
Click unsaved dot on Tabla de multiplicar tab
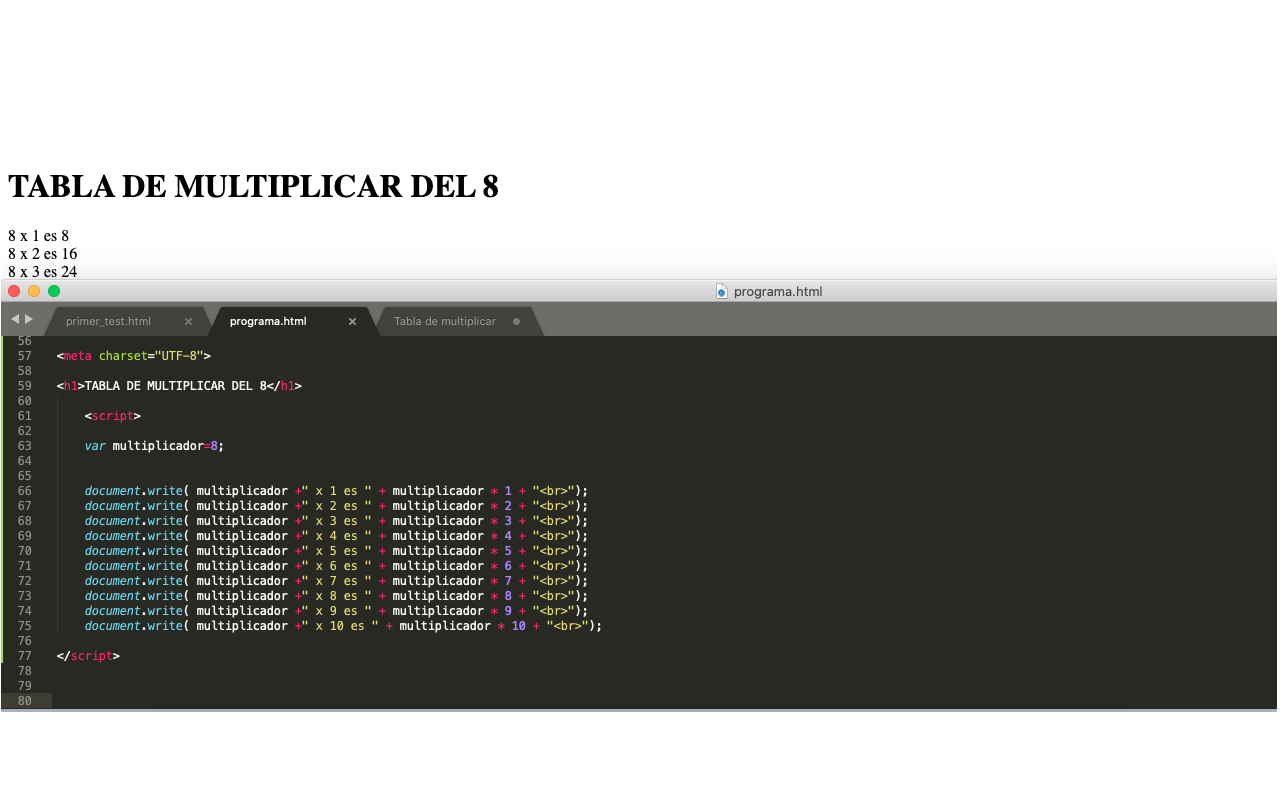(516, 321)
